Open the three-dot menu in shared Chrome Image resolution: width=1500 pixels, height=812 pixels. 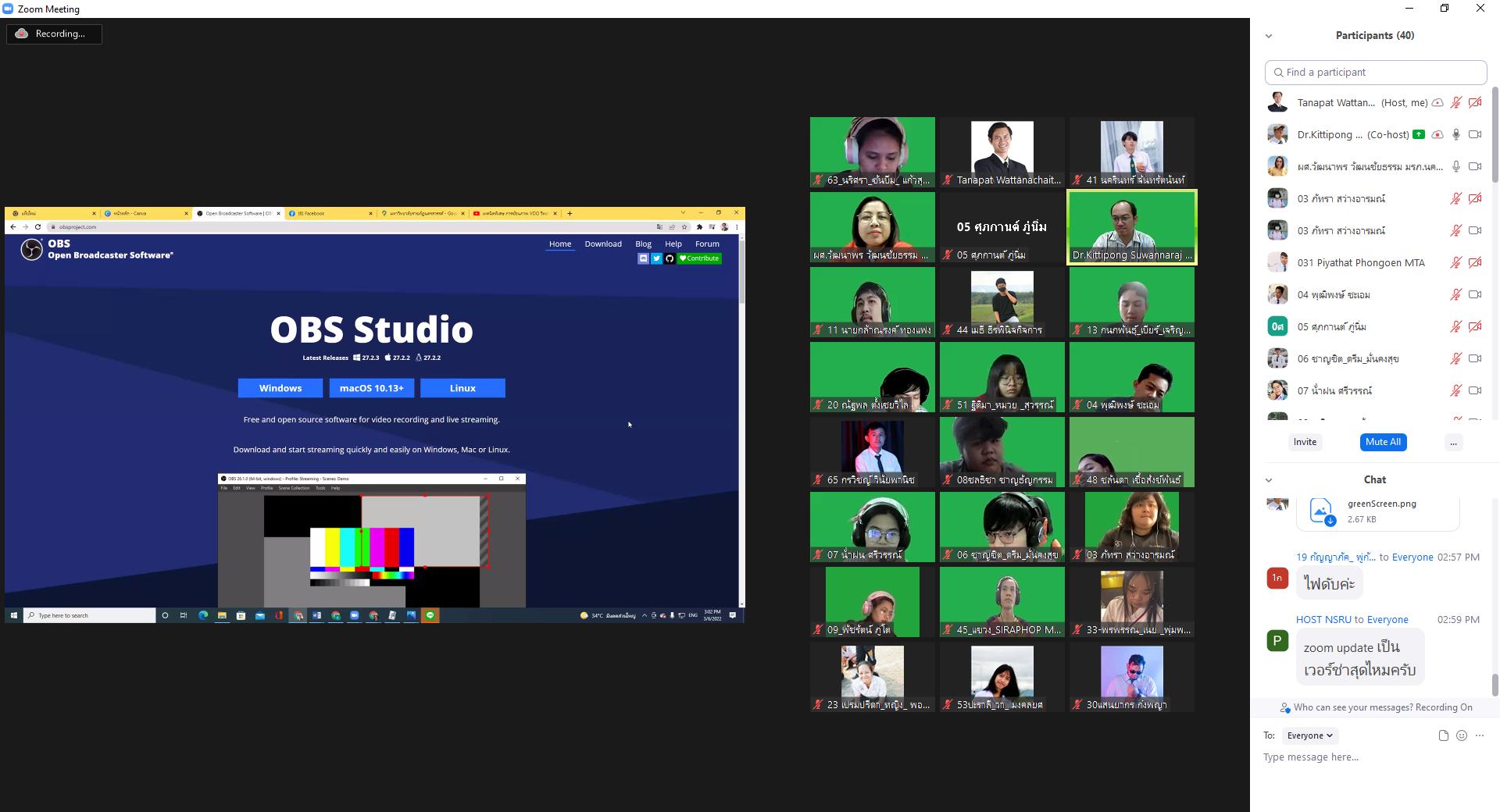point(736,226)
